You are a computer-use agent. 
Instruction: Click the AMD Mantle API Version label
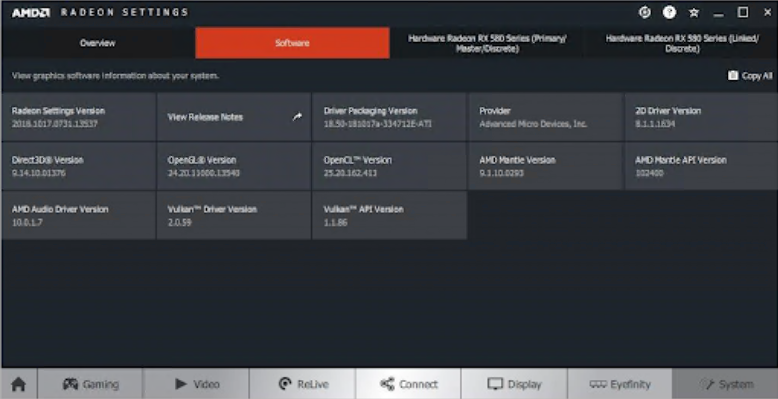681,160
